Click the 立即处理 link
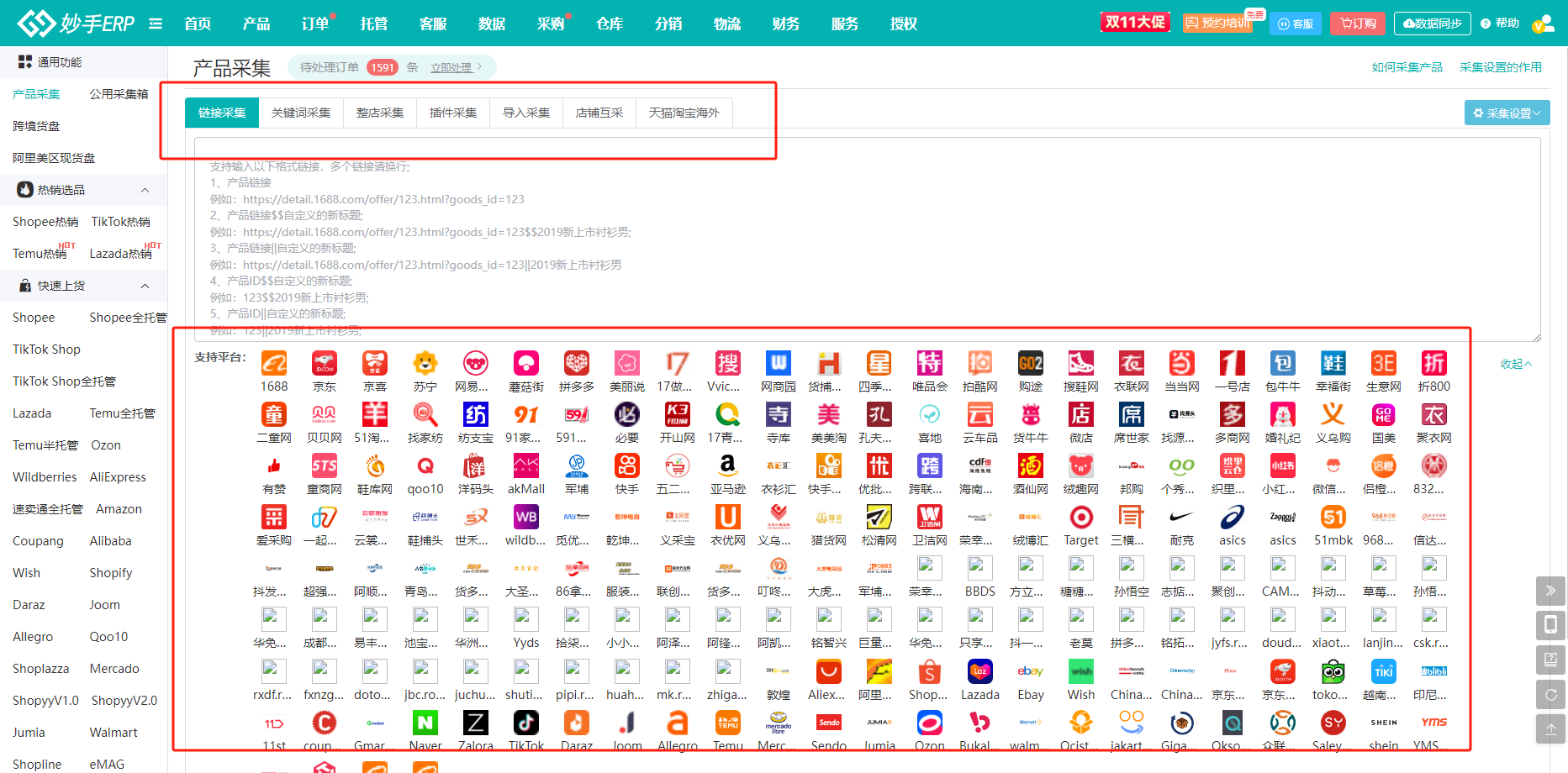The image size is (1568, 773). (451, 67)
